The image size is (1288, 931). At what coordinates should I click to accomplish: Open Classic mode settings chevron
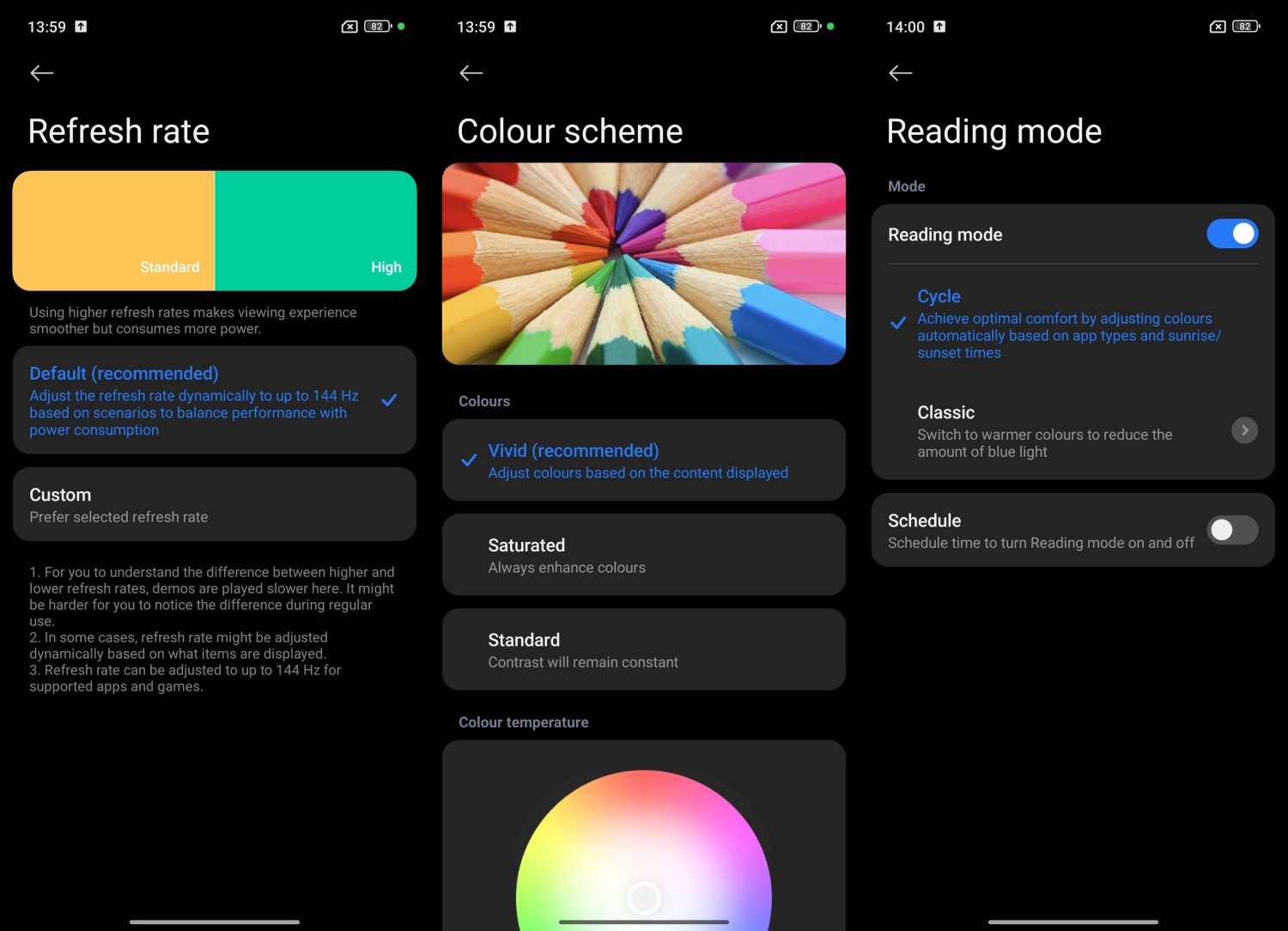1244,430
